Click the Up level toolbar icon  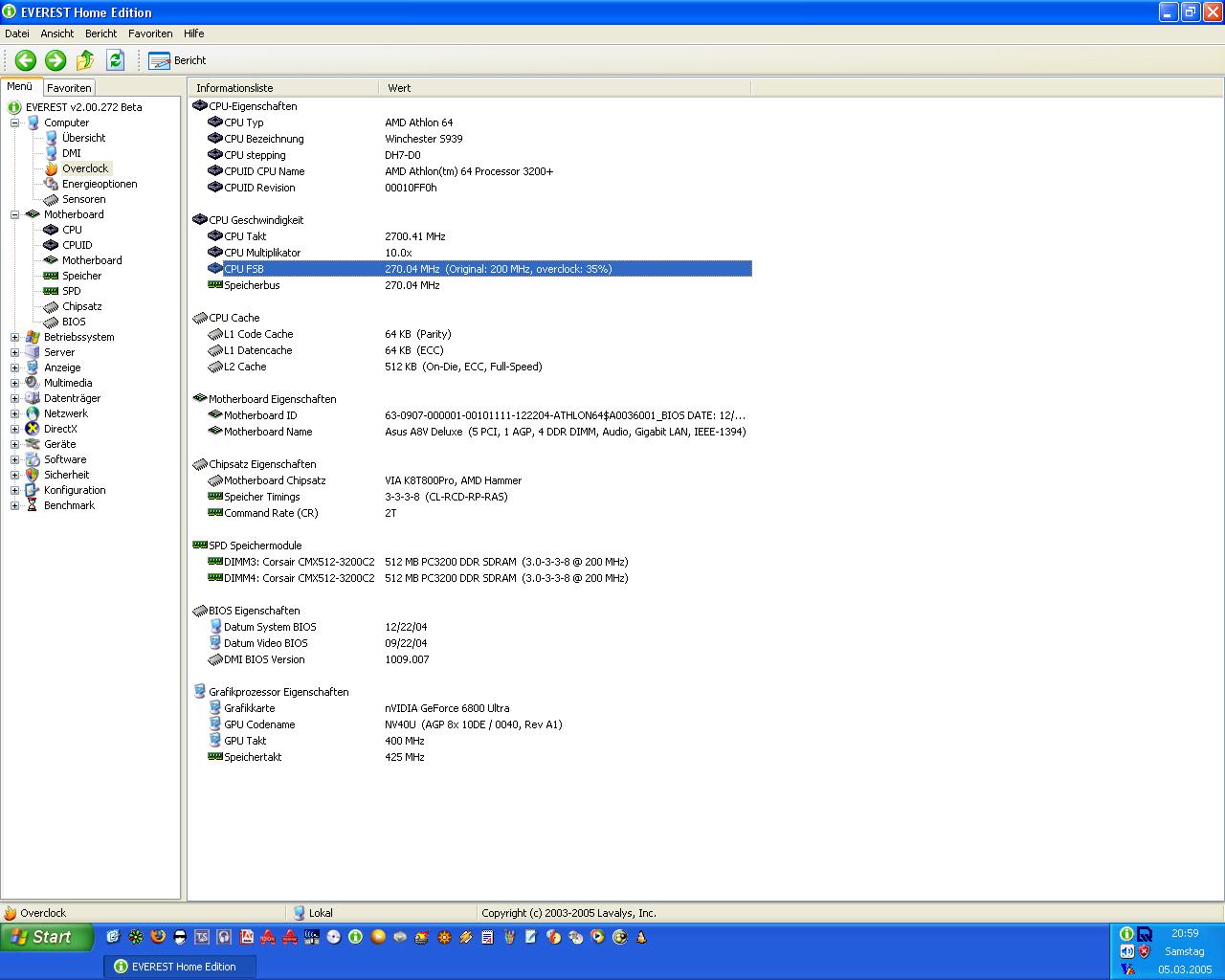85,60
